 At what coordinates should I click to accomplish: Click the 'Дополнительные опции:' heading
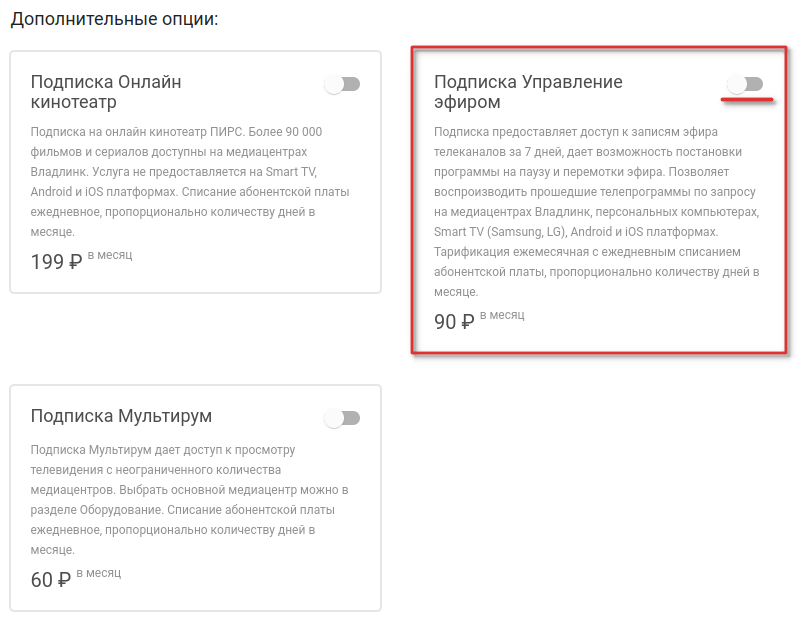coord(114,19)
